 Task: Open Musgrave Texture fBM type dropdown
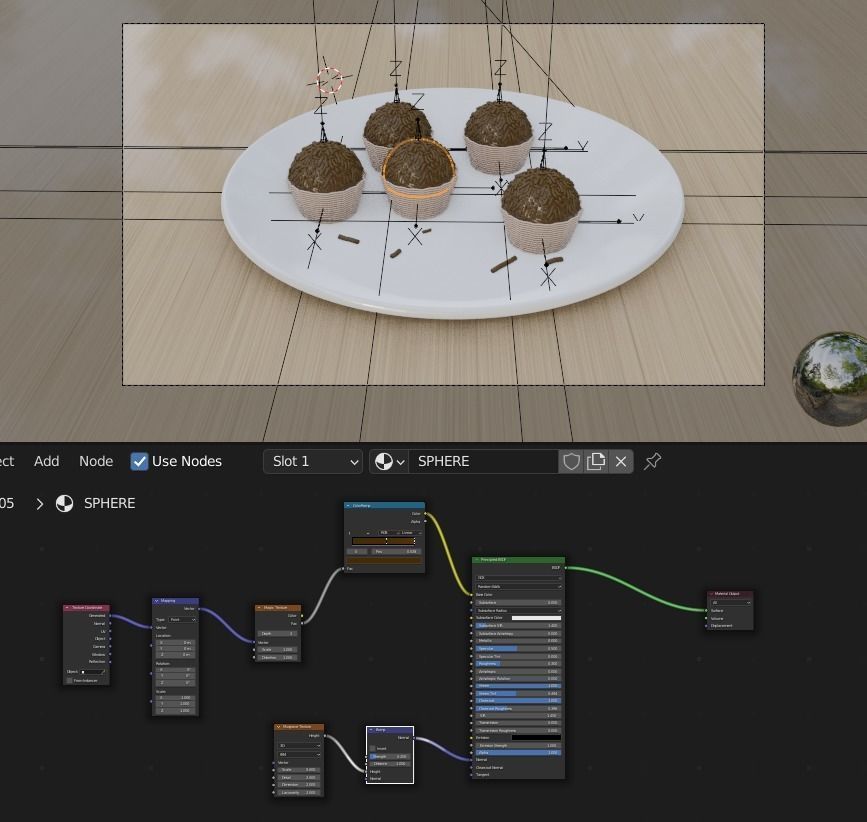(299, 755)
